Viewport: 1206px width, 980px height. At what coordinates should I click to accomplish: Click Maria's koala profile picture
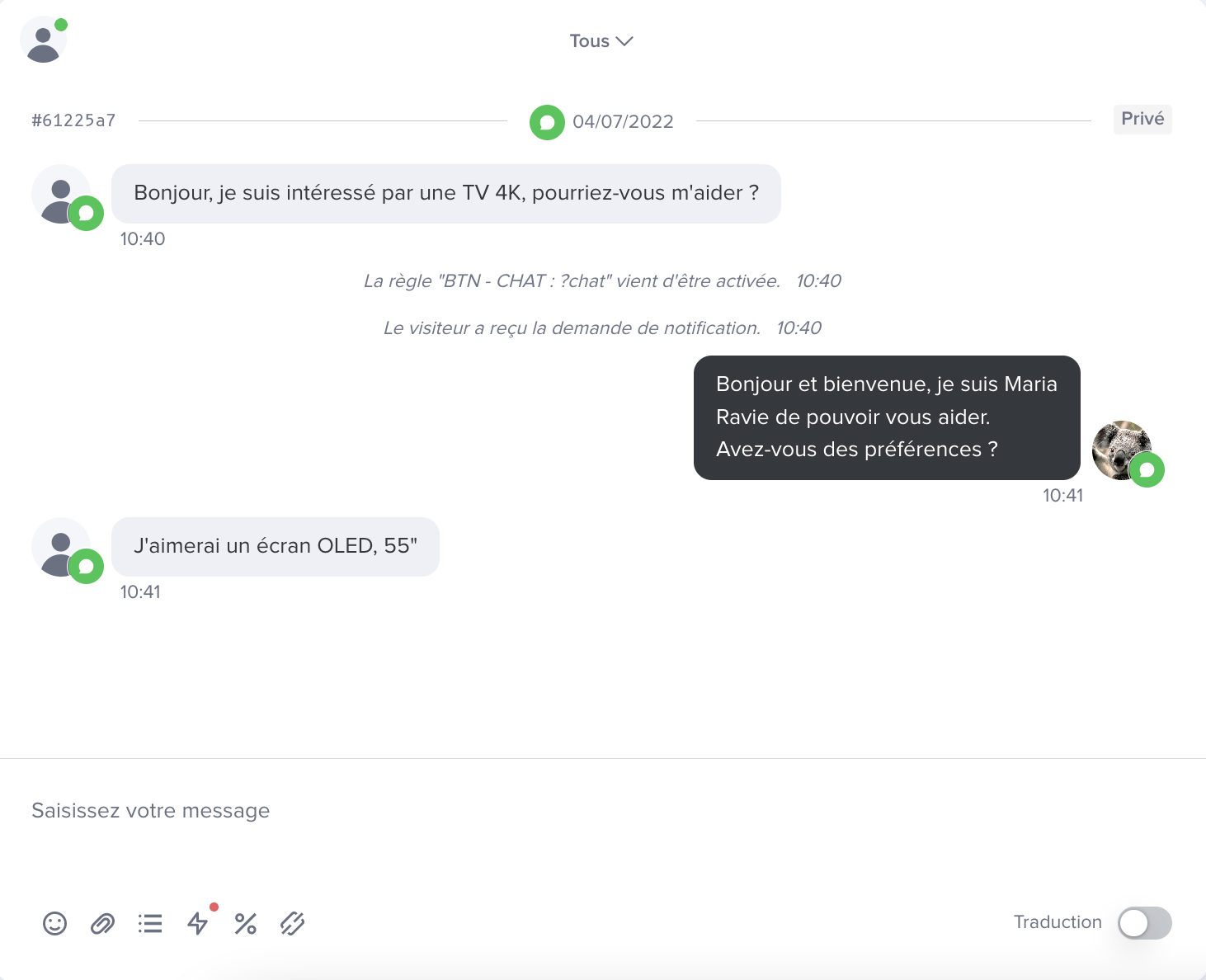(1122, 450)
